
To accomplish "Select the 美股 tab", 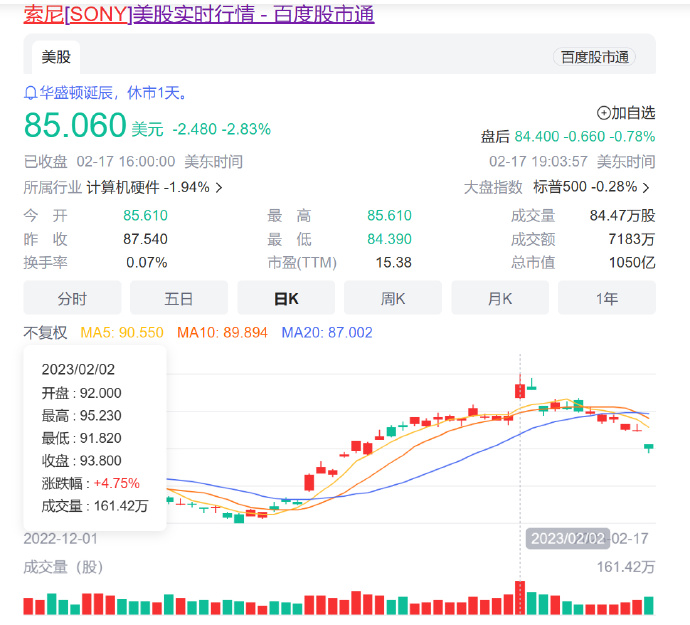I will pos(56,57).
